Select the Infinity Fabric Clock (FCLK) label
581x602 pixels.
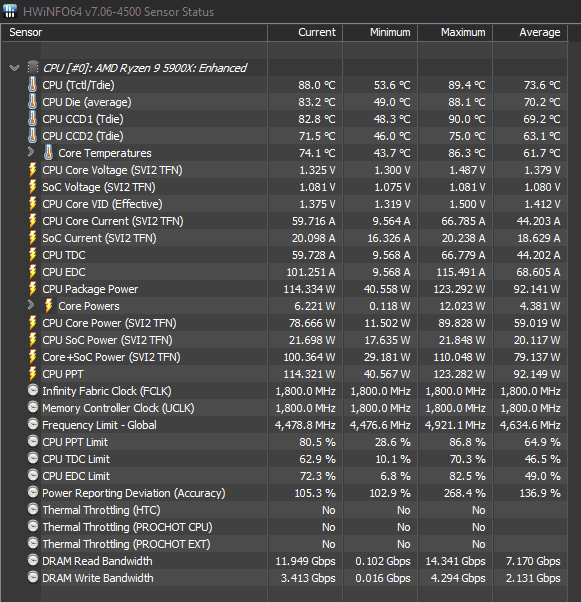coord(107,391)
